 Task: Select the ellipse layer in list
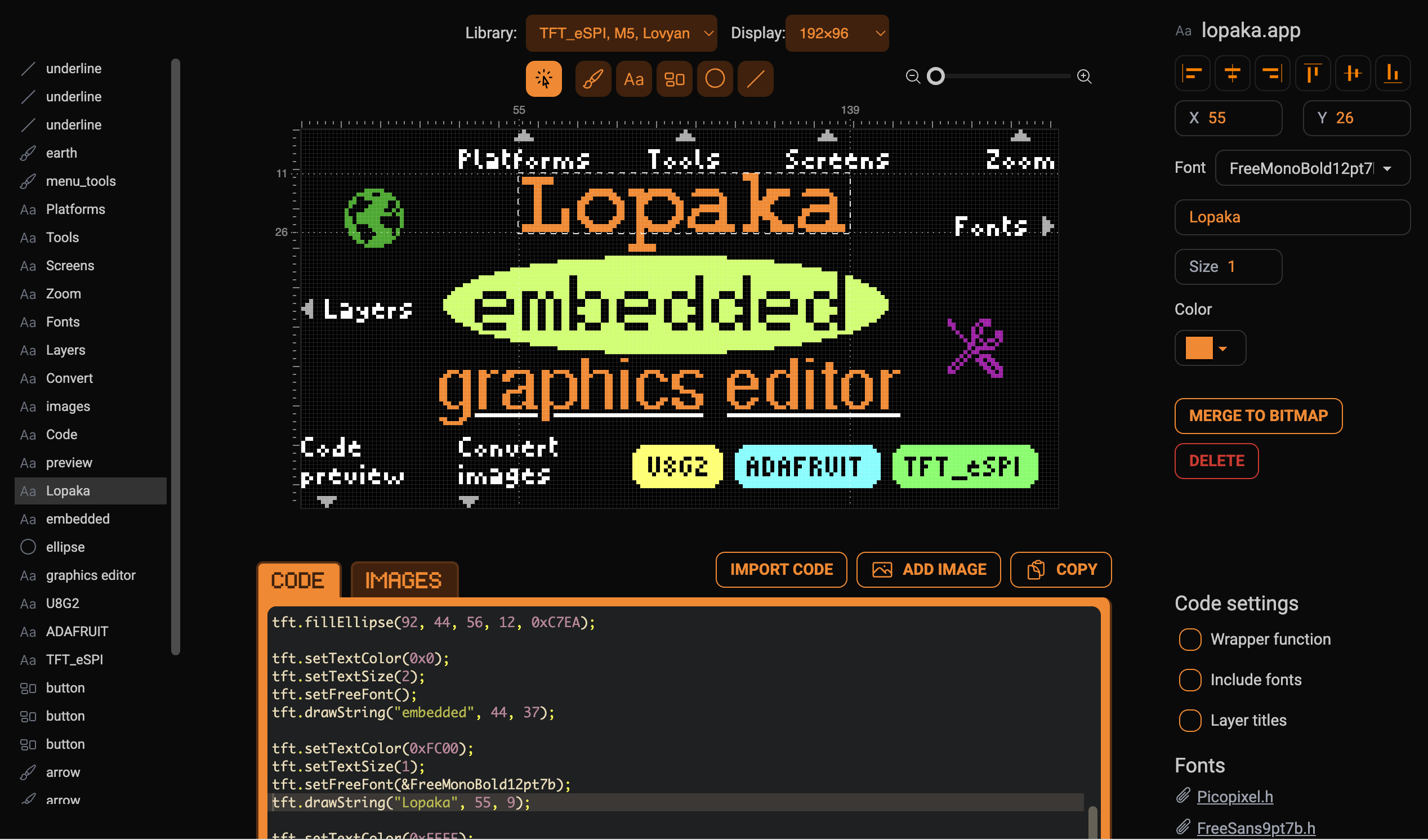click(x=65, y=547)
